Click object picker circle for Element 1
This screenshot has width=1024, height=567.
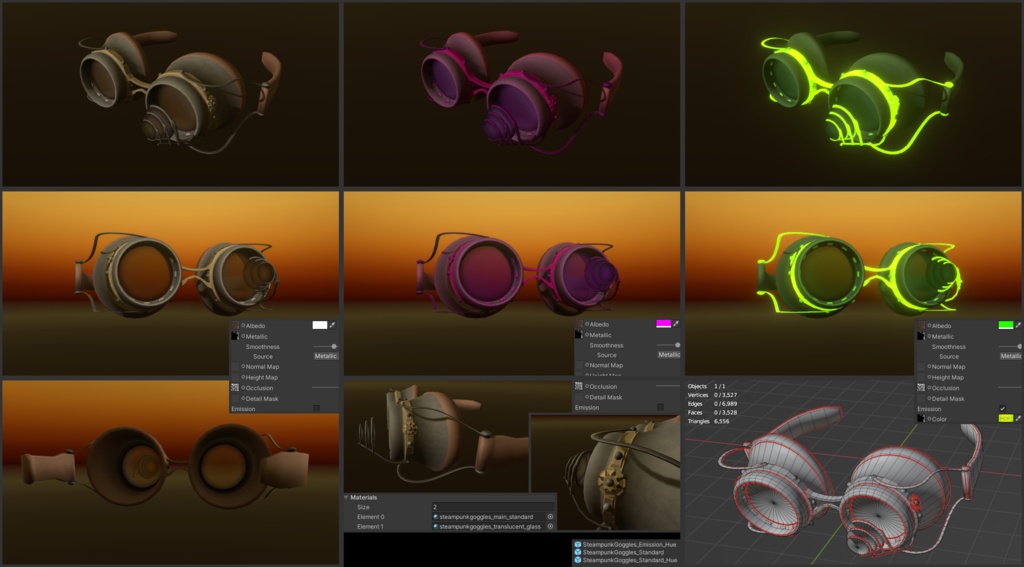[551, 526]
